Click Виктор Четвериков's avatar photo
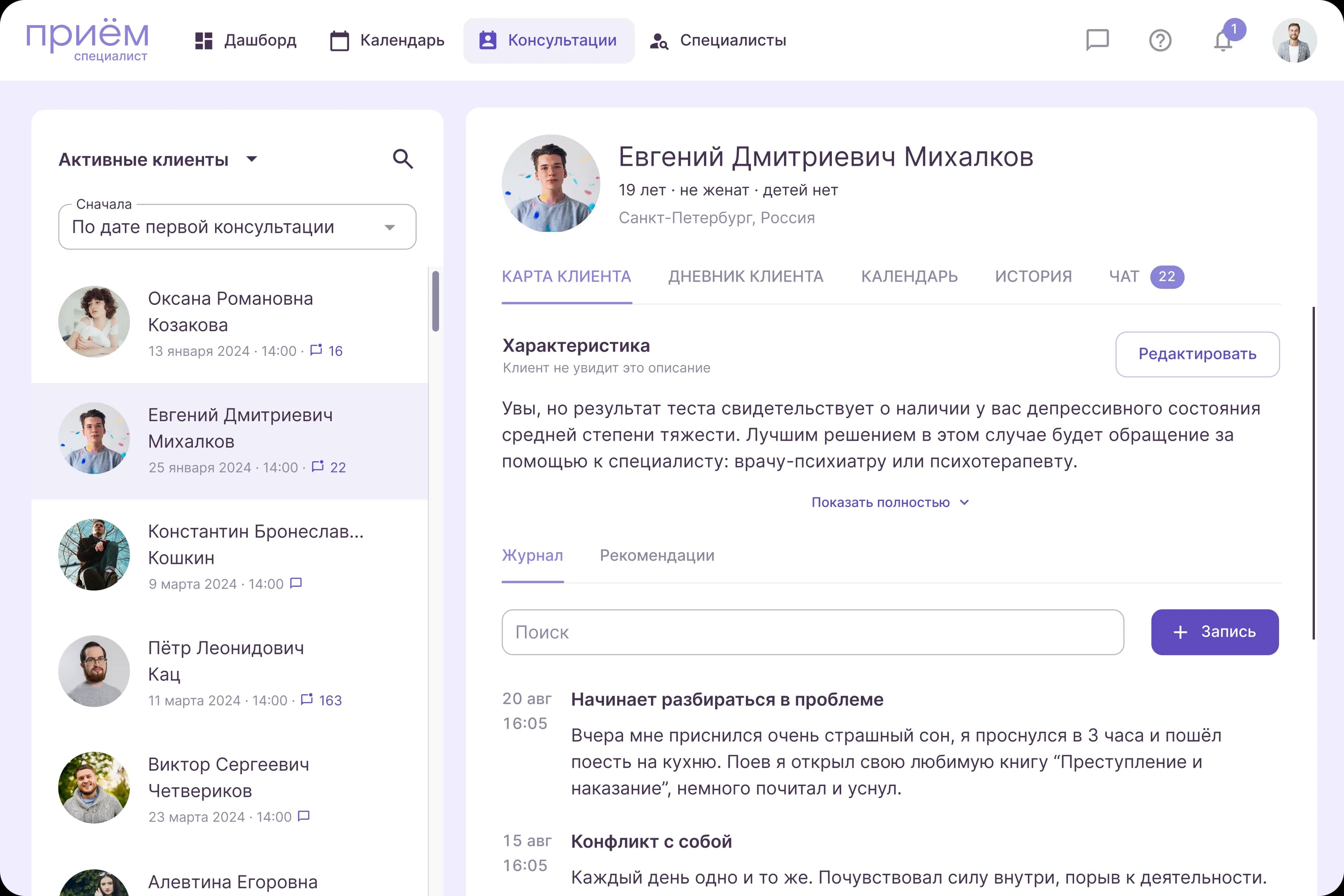 click(94, 788)
